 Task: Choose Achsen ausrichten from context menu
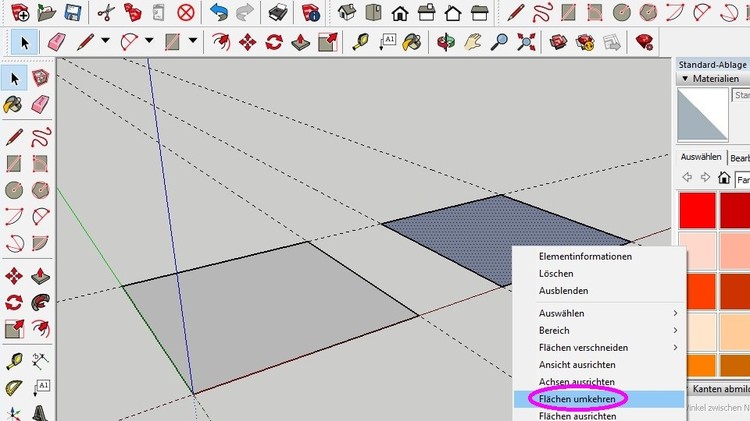click(x=576, y=382)
